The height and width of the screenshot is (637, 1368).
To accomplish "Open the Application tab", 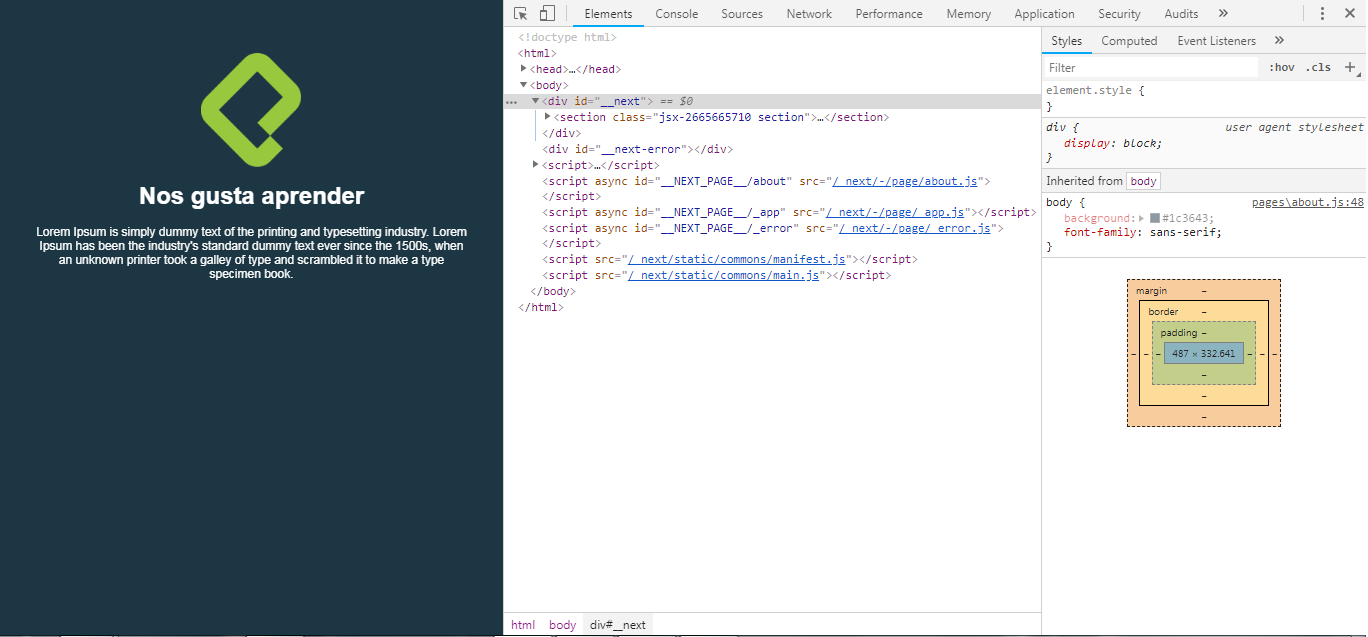I will [x=1044, y=14].
